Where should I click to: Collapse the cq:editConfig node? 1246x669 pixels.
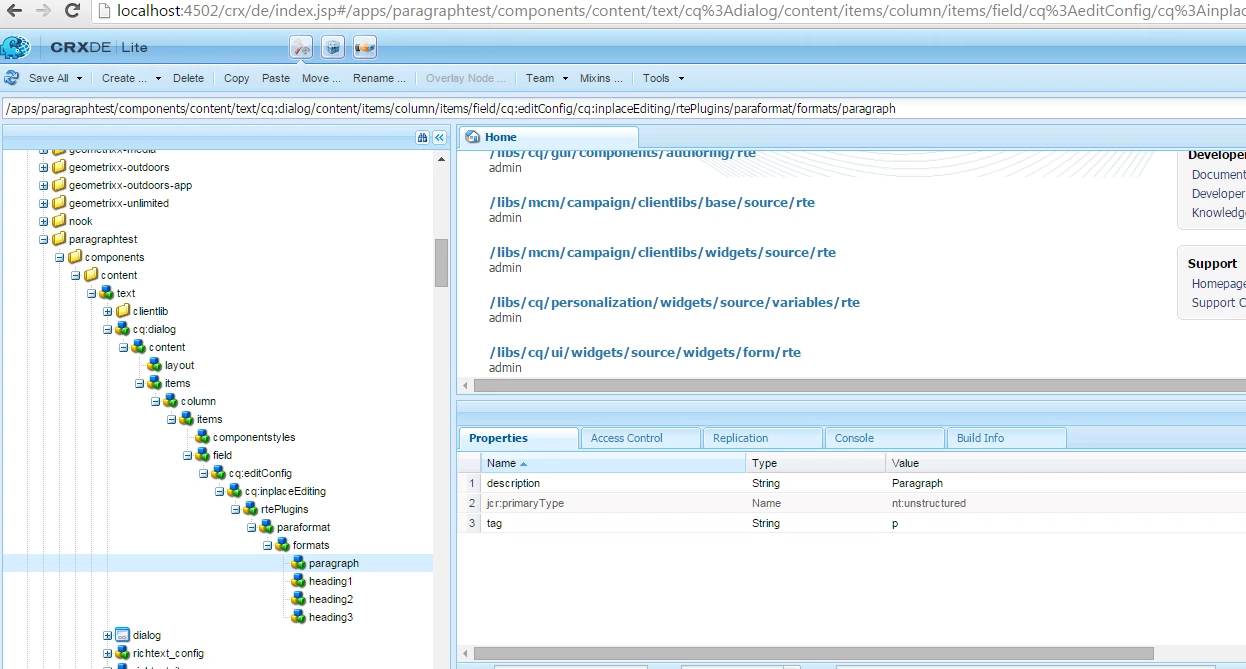tap(203, 473)
